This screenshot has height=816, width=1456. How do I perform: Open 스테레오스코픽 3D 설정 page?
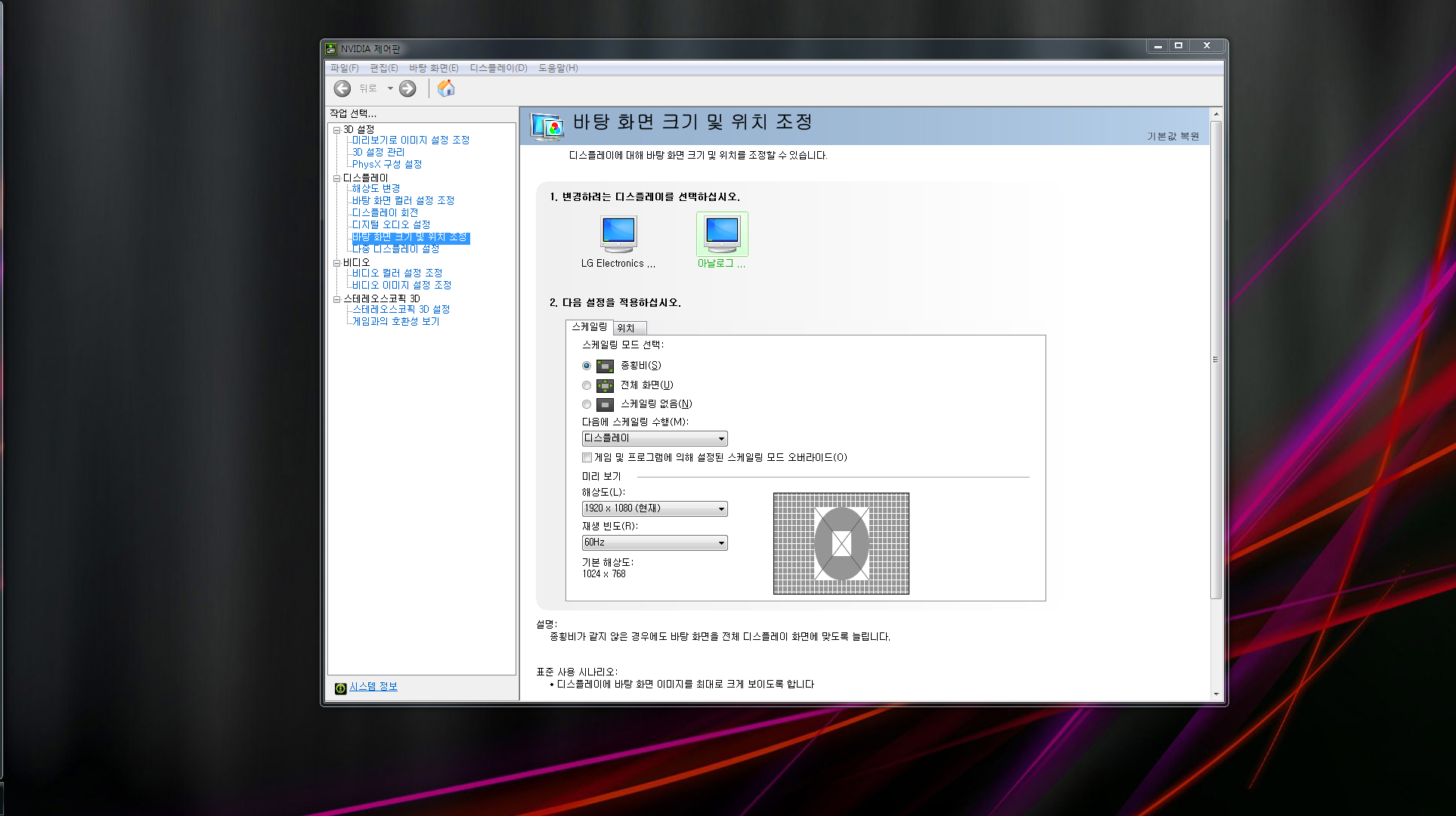[x=401, y=310]
